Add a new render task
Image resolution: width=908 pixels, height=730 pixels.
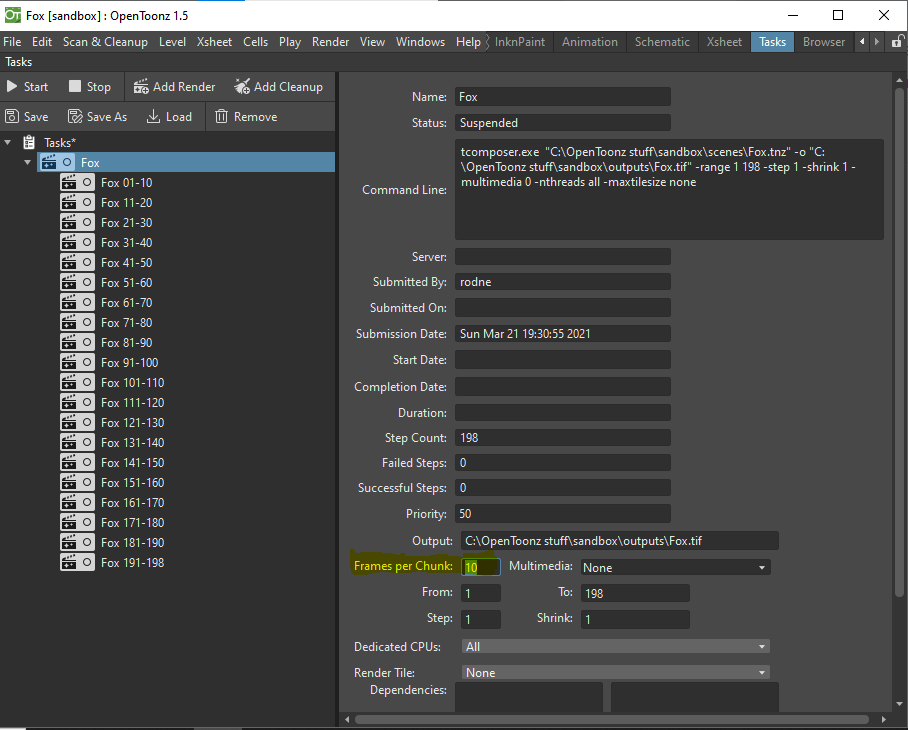(x=174, y=86)
